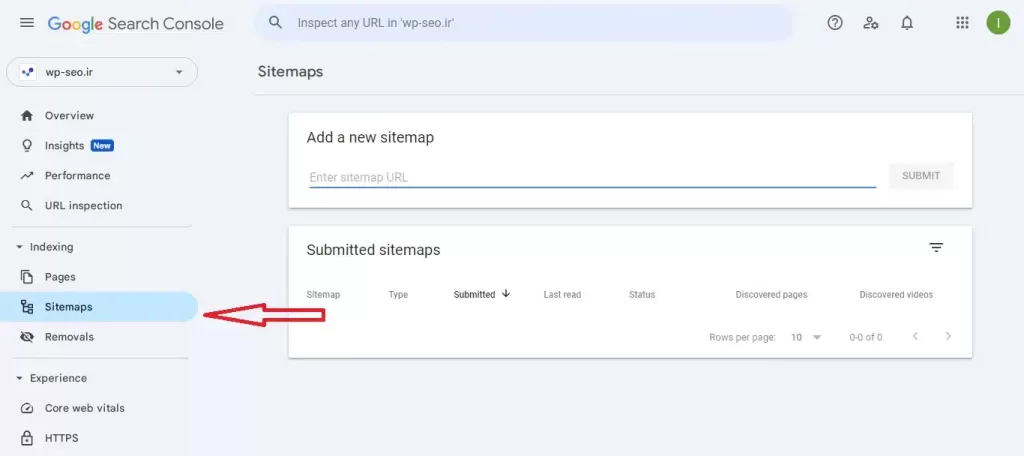Open the user settings people icon
The width and height of the screenshot is (1024, 456).
coord(871,23)
